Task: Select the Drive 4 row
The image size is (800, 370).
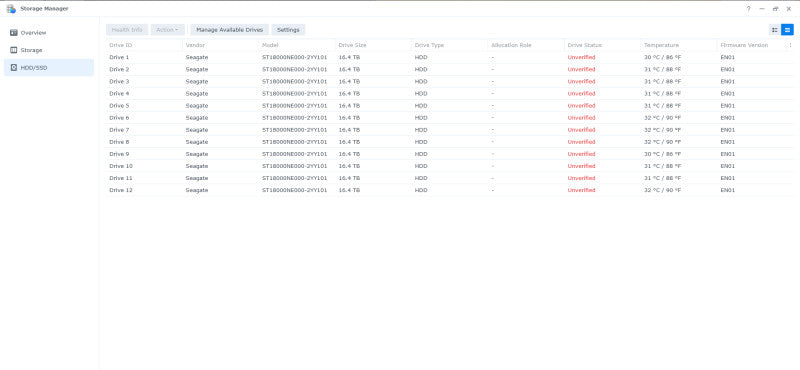Action: tap(449, 93)
